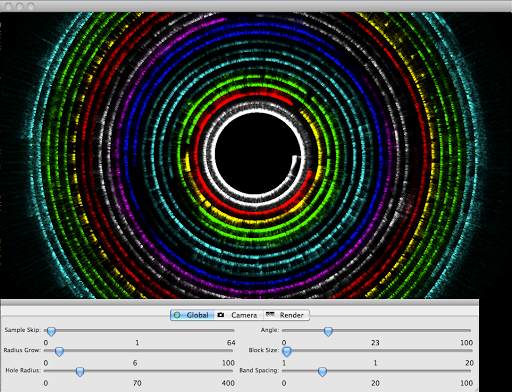This screenshot has width=512, height=392.
Task: Click the Band Spacing slider handle
Action: point(322,371)
